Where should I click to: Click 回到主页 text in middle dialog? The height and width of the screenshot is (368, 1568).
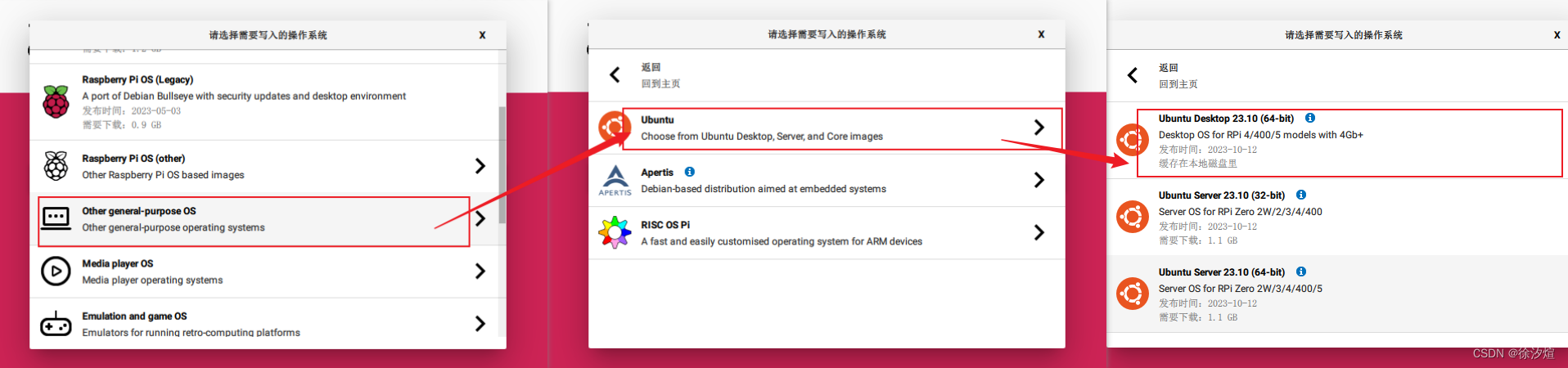pyautogui.click(x=660, y=83)
